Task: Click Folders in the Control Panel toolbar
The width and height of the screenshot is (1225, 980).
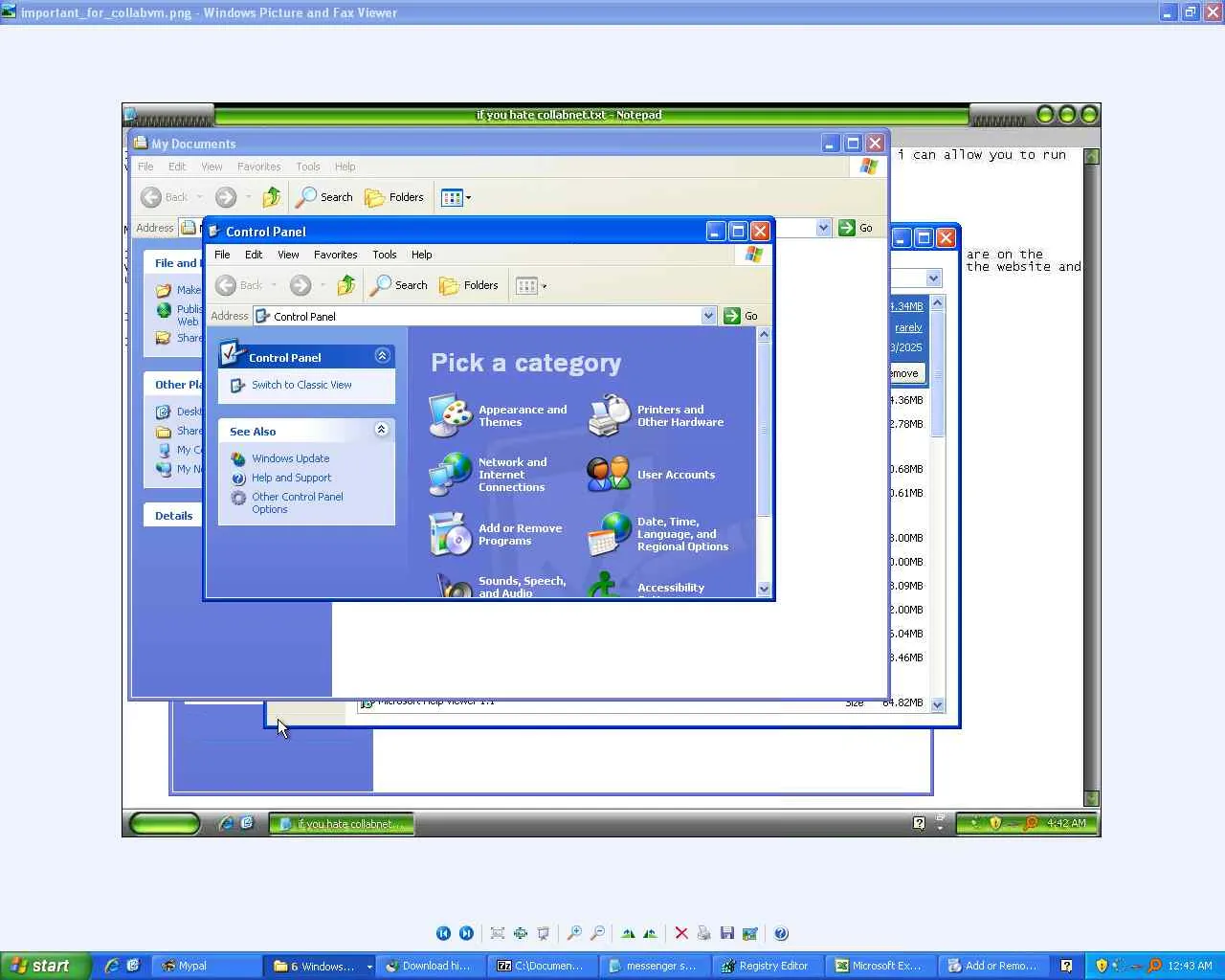Action: tap(469, 285)
